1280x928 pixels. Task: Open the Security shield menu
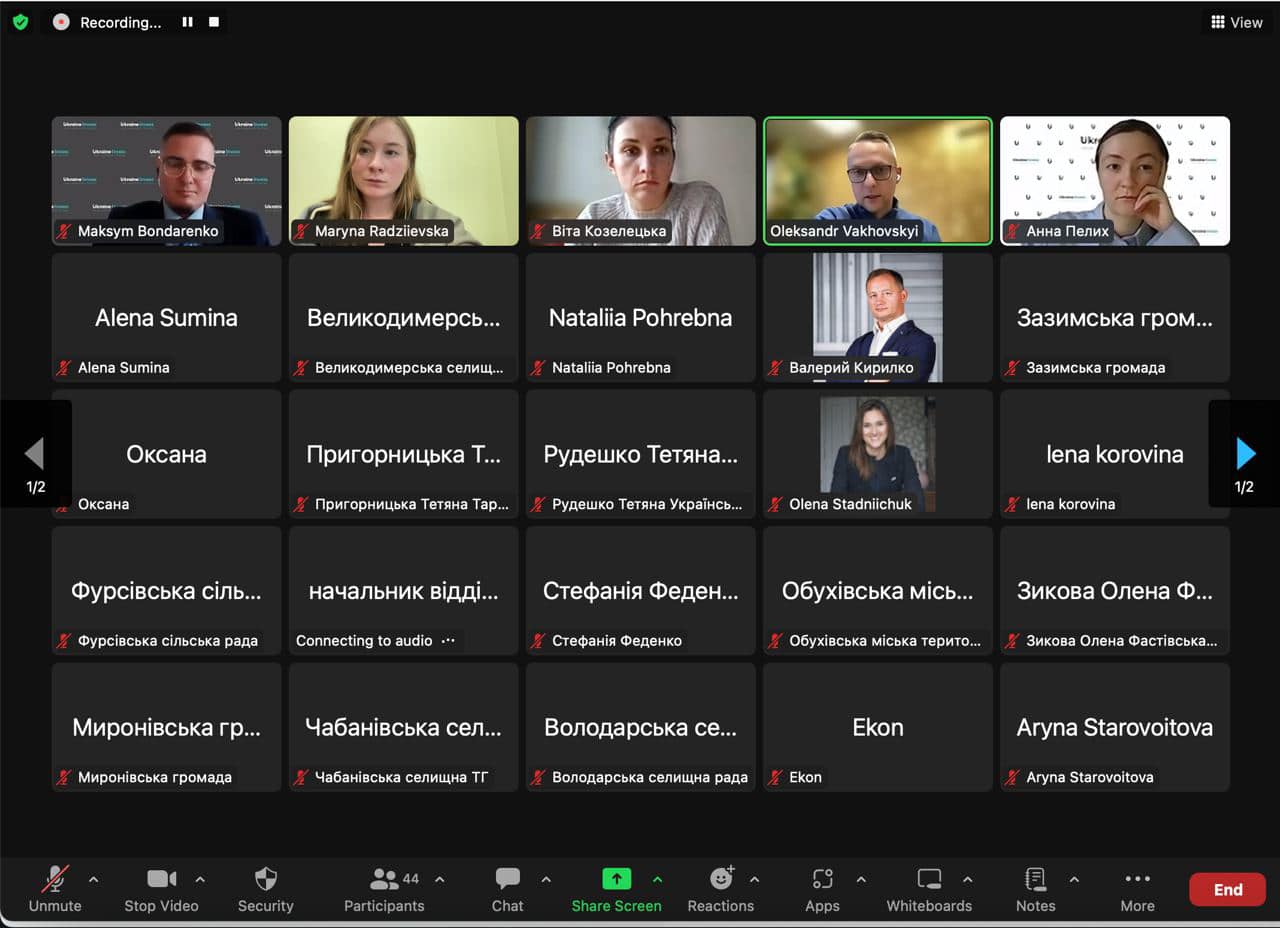[x=265, y=889]
